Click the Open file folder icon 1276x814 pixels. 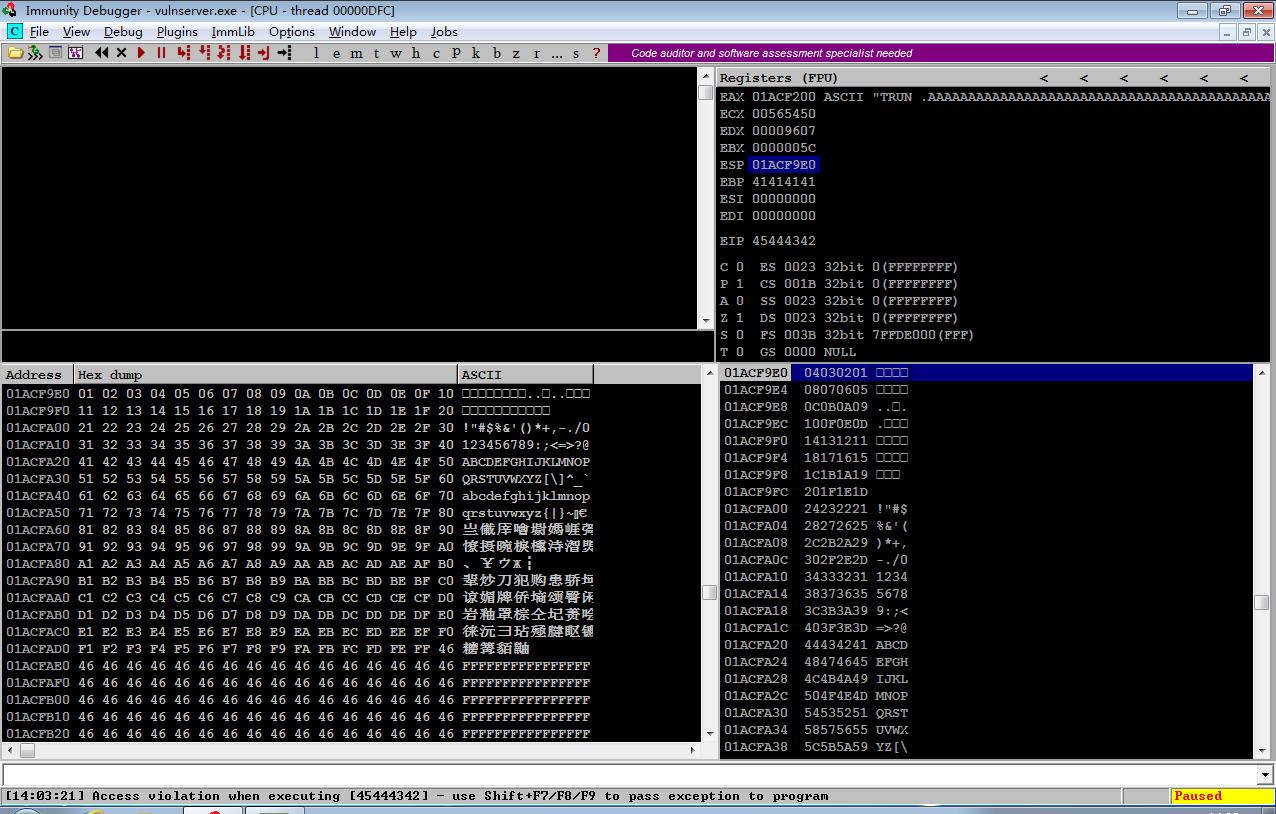[16, 53]
